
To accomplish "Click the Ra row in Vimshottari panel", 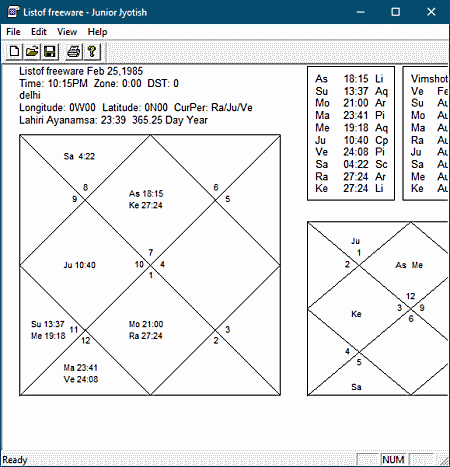I will click(x=429, y=140).
